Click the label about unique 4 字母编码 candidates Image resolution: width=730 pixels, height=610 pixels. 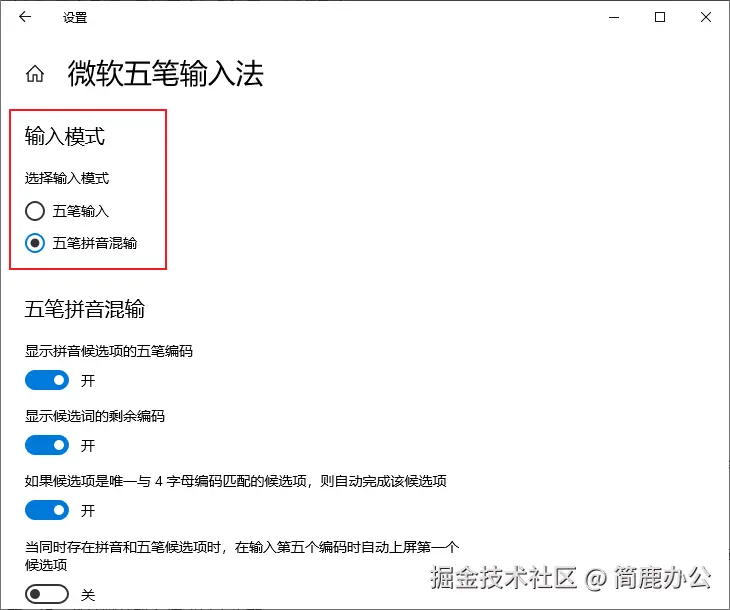tap(236, 481)
